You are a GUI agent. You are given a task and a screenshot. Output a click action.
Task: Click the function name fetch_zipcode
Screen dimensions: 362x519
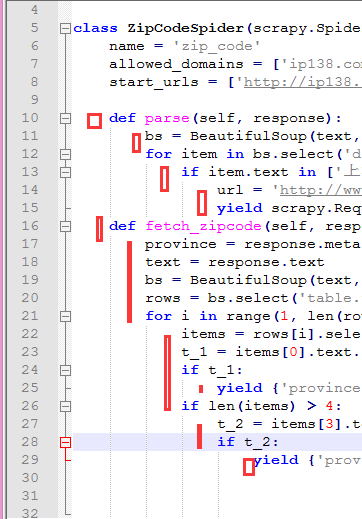tap(203, 227)
